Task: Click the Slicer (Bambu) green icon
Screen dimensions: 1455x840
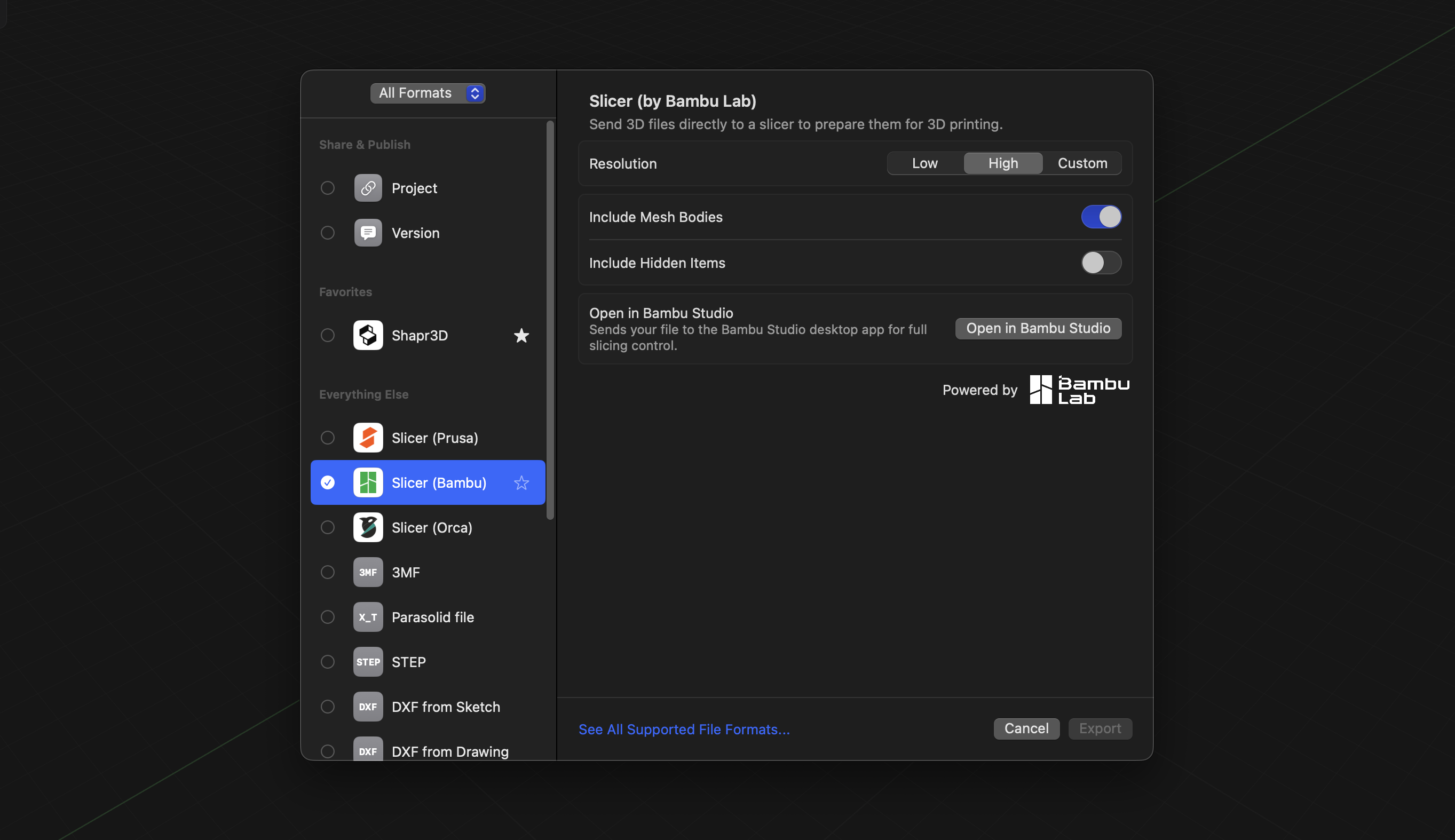Action: 368,482
